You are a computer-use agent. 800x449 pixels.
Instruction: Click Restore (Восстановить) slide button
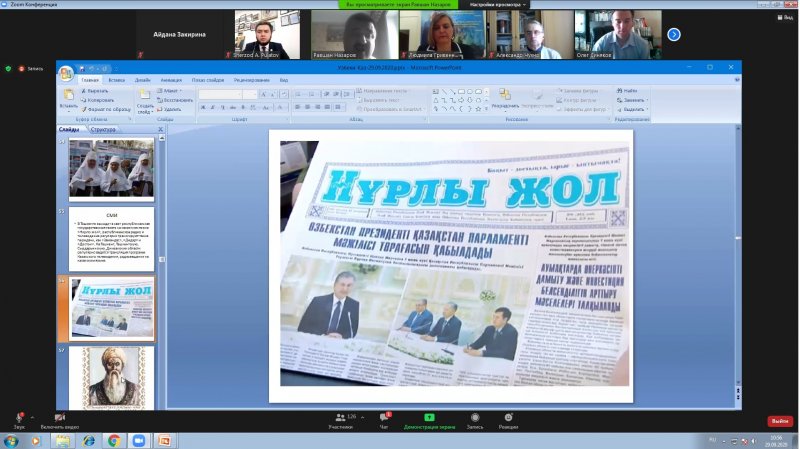pyautogui.click(x=175, y=100)
